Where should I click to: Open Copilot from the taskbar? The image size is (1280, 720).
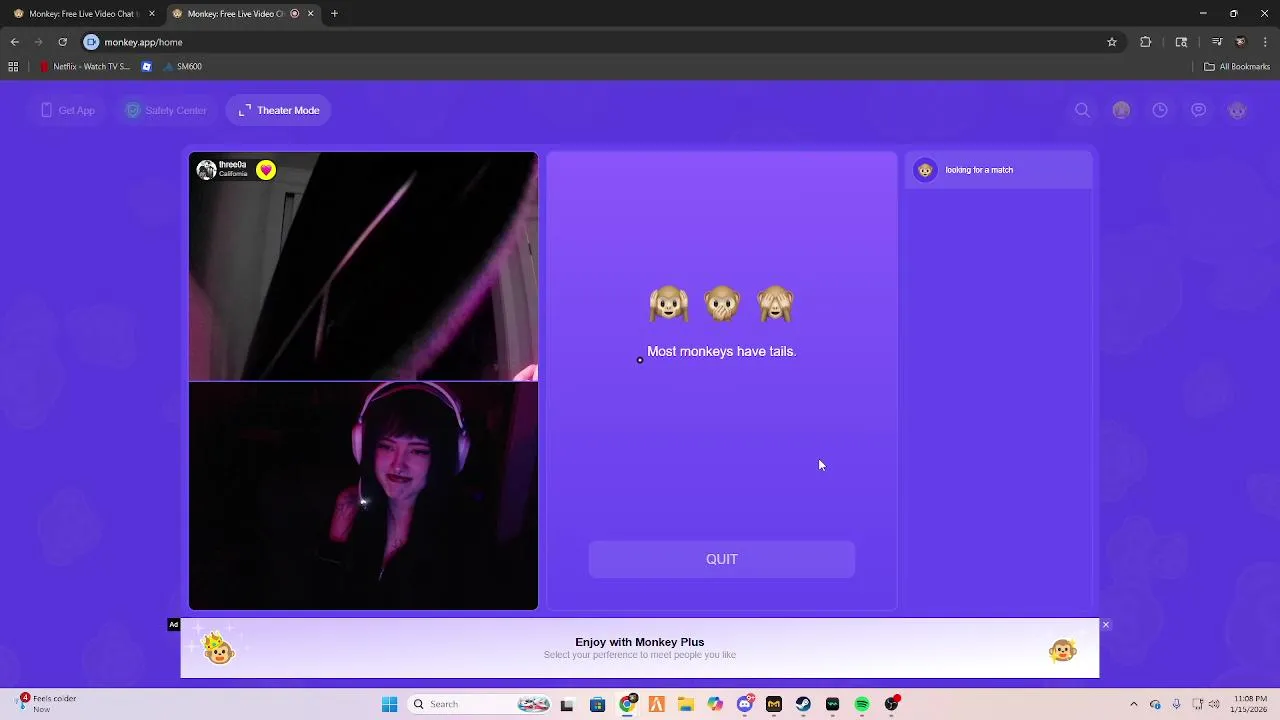(x=715, y=704)
